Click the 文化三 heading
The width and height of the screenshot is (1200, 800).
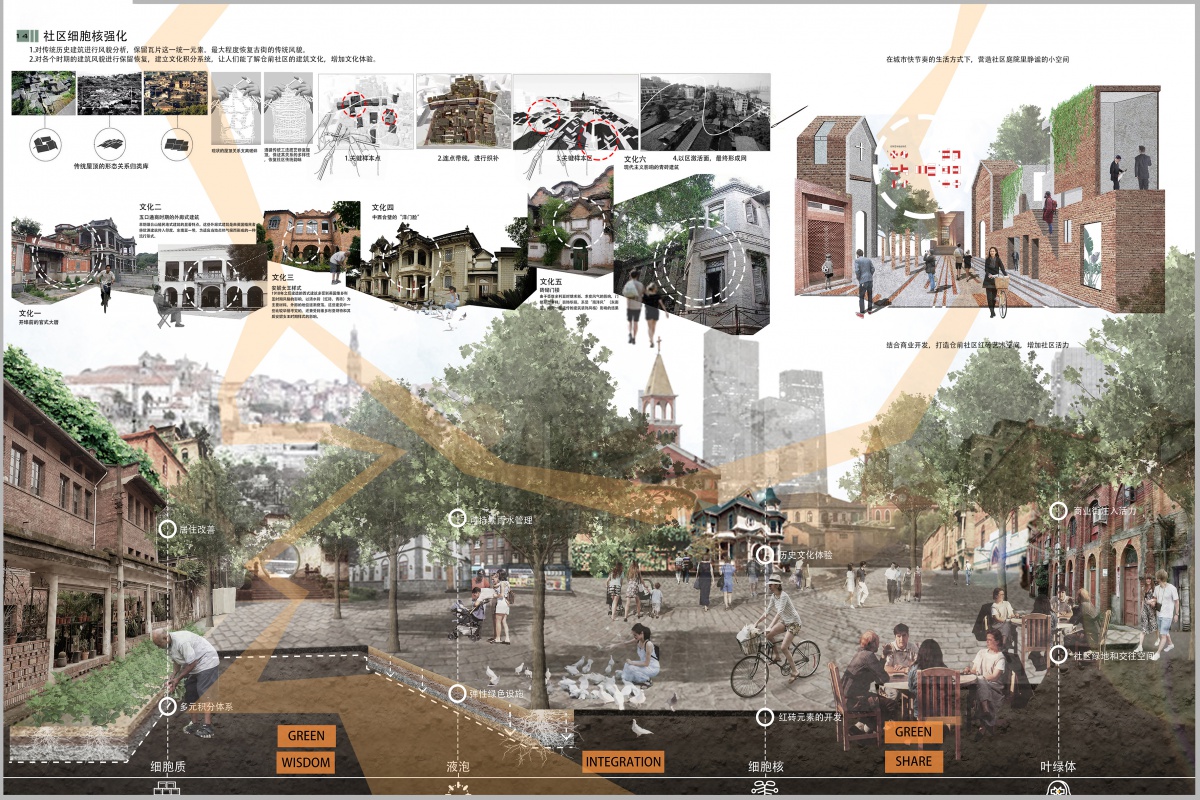283,276
